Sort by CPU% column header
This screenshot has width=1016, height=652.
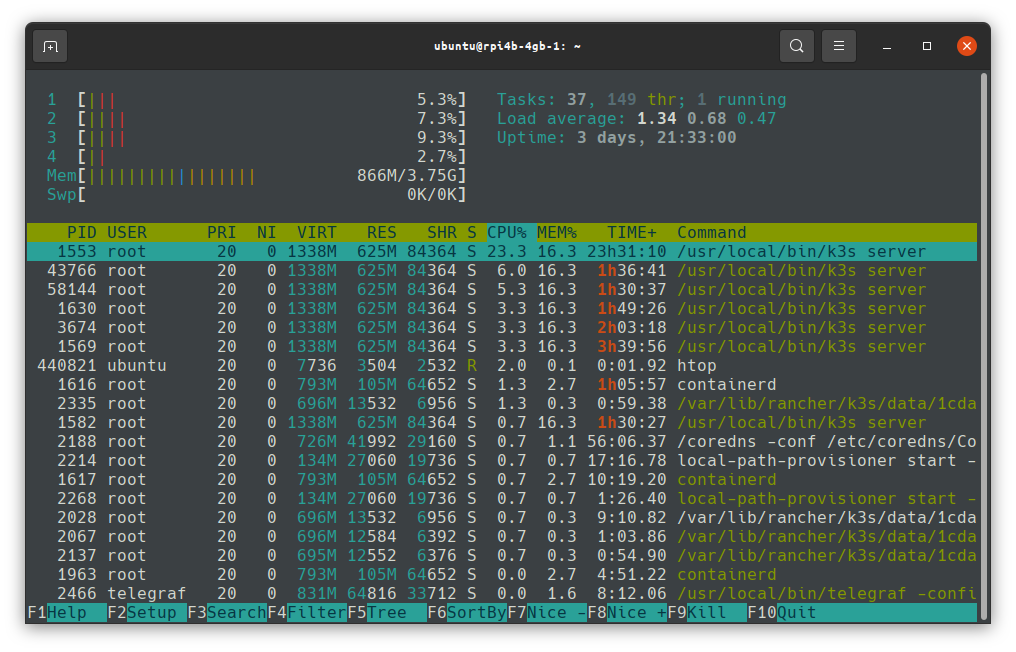(x=507, y=232)
